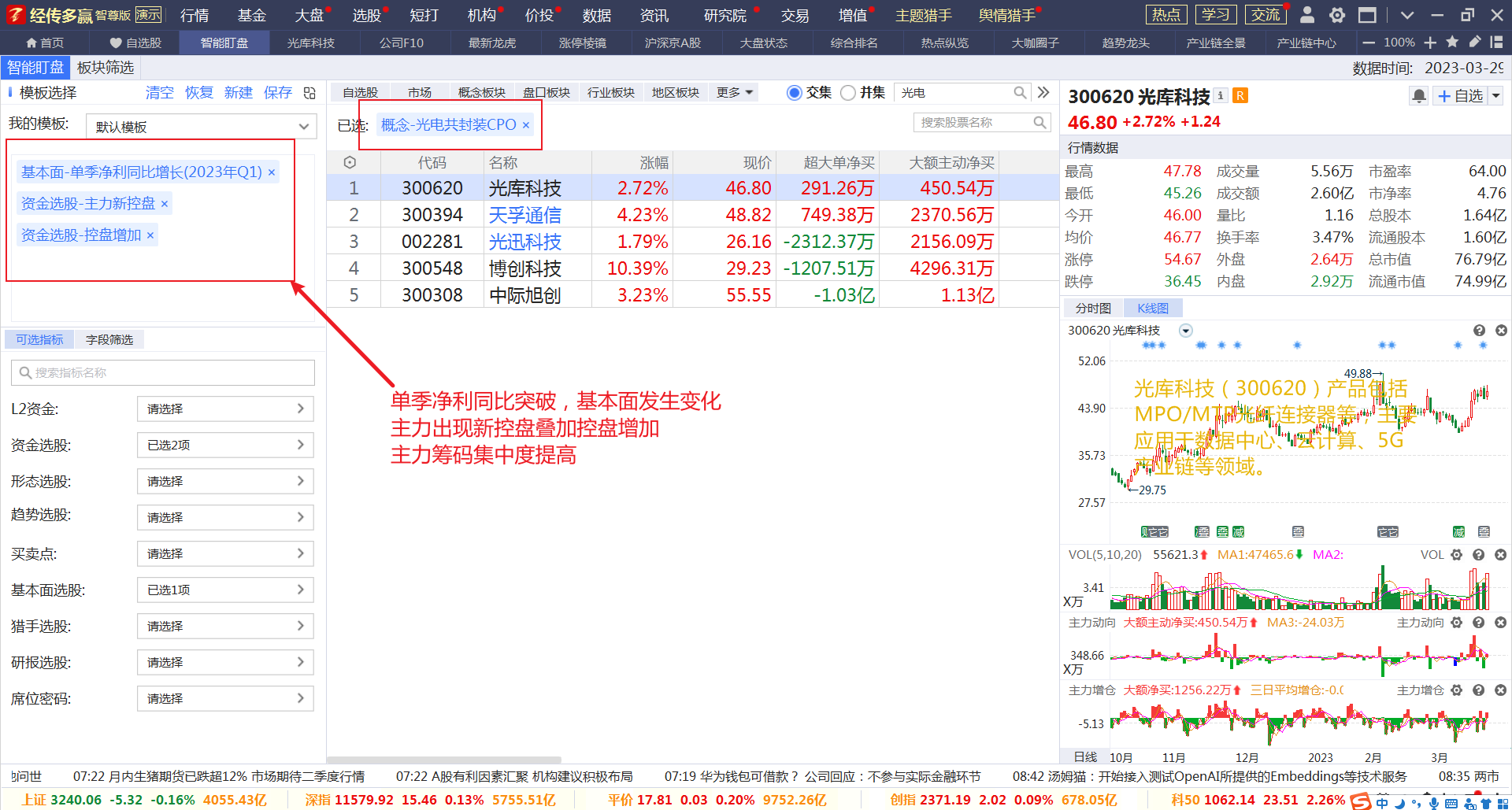Remove the 基本面-单季净利同比增长 filter tag
The image size is (1512, 810).
pyautogui.click(x=272, y=172)
